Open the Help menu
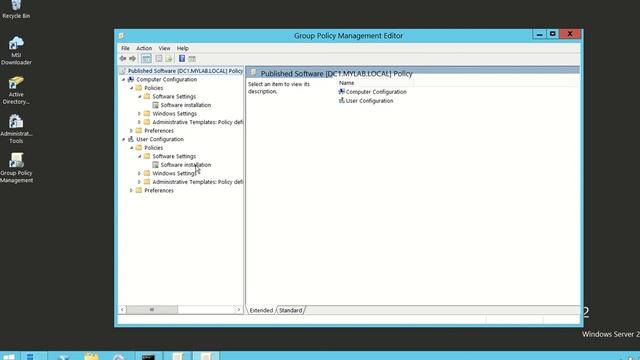 (x=182, y=48)
